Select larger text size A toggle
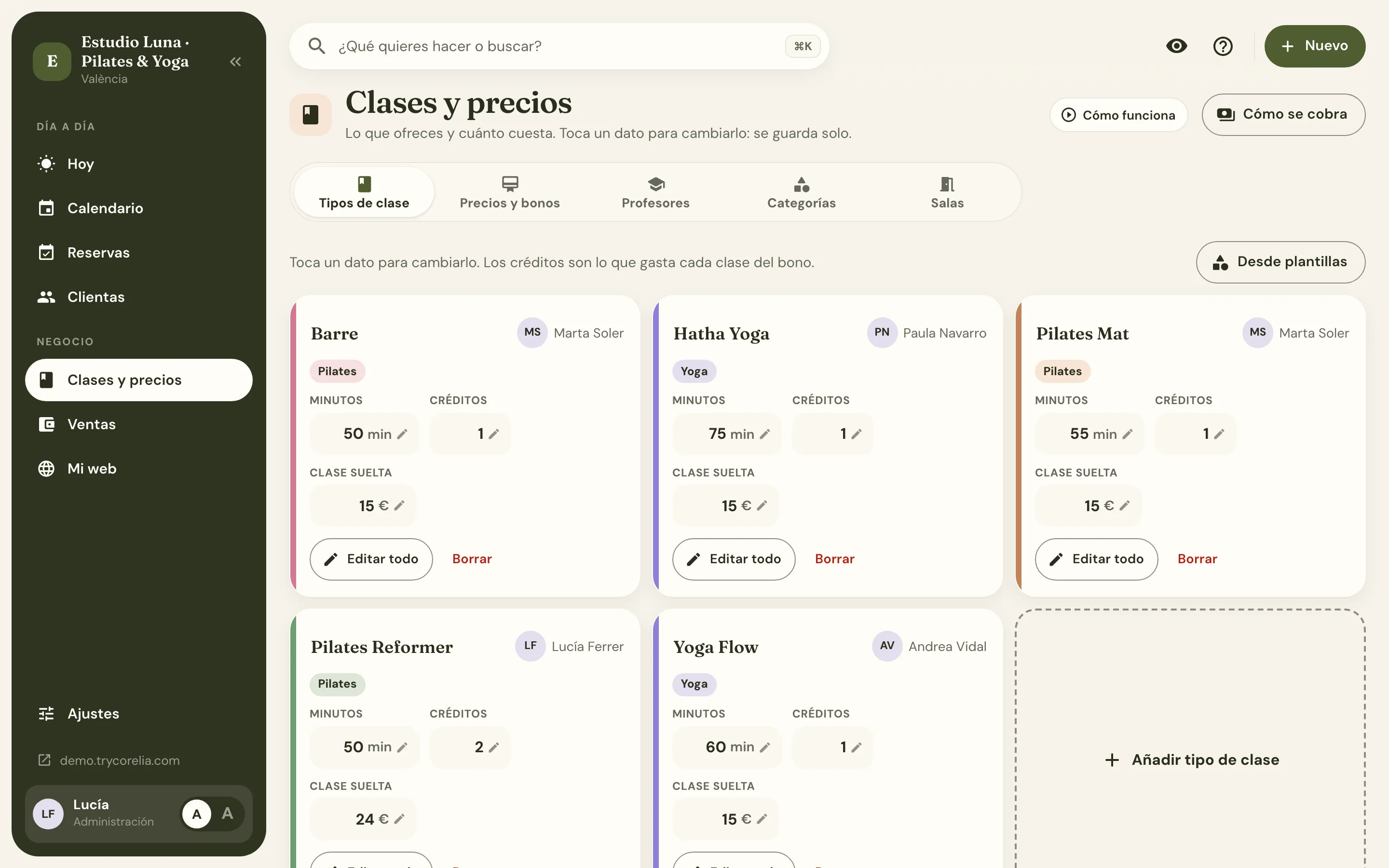 (227, 814)
